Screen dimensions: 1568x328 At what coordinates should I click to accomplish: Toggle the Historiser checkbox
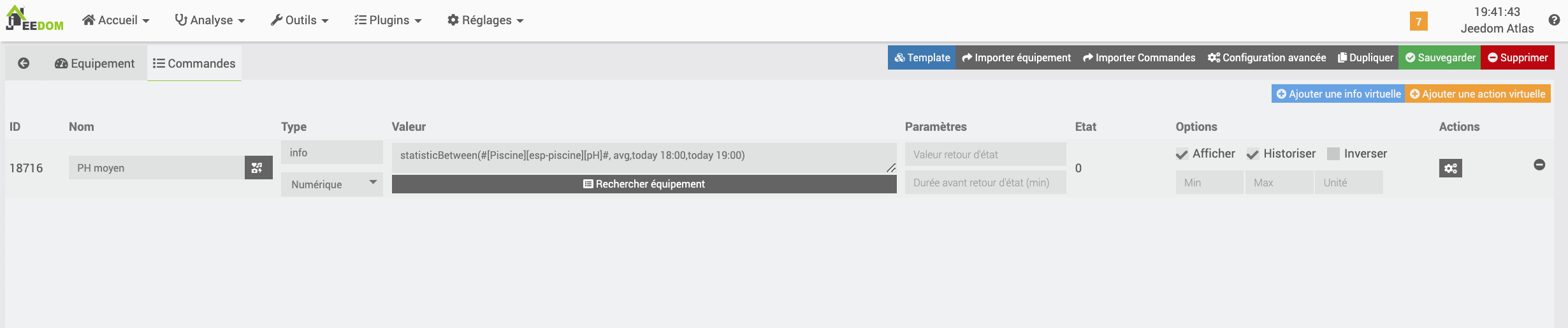coord(1252,154)
